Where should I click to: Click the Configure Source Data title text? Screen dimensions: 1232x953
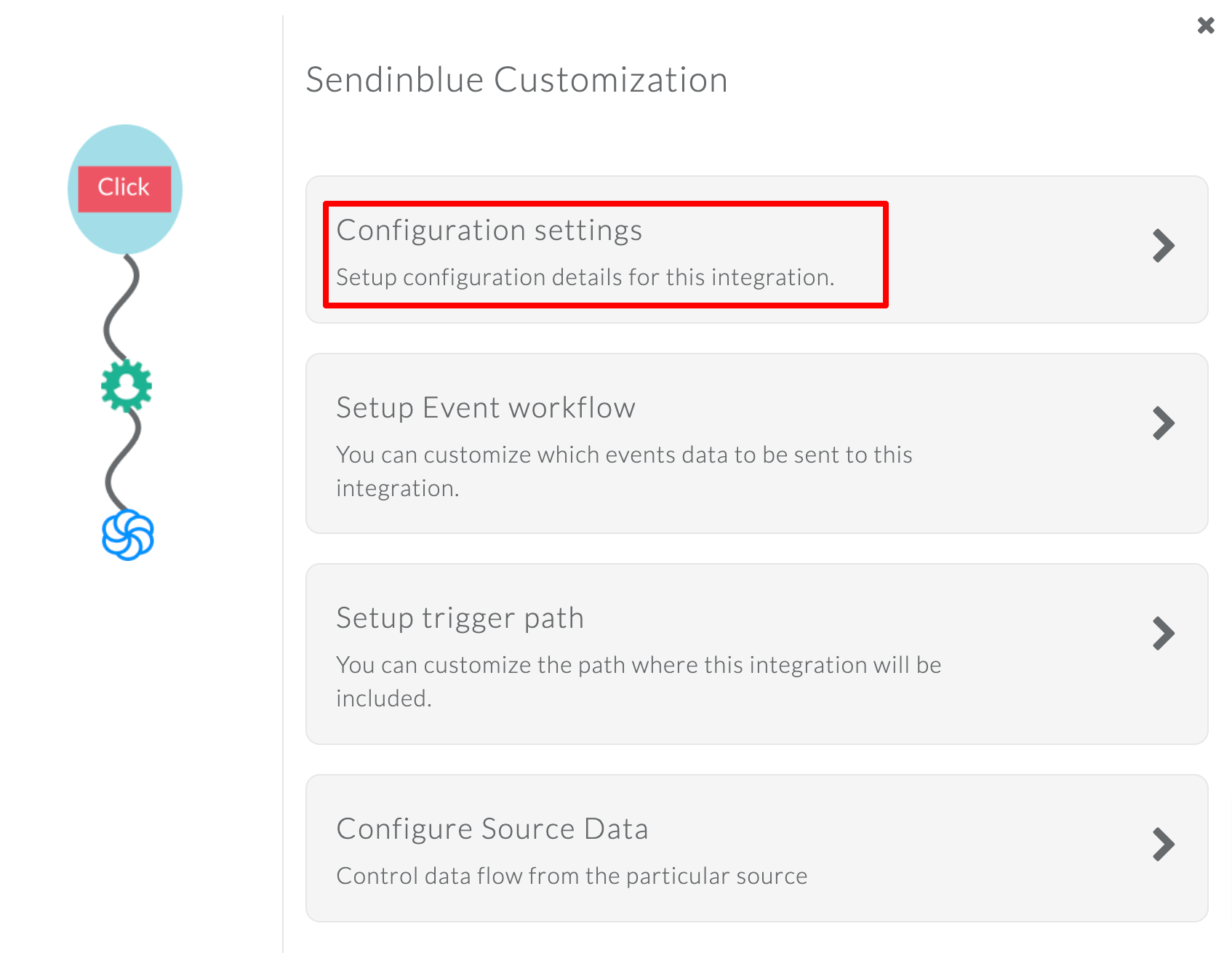(x=492, y=829)
